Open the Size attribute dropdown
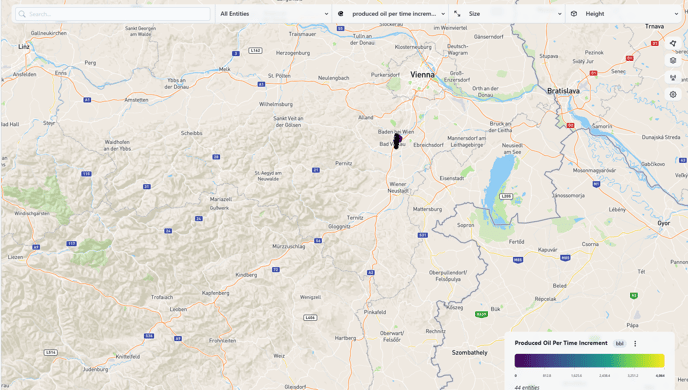The height and width of the screenshot is (390, 688). pyautogui.click(x=507, y=14)
